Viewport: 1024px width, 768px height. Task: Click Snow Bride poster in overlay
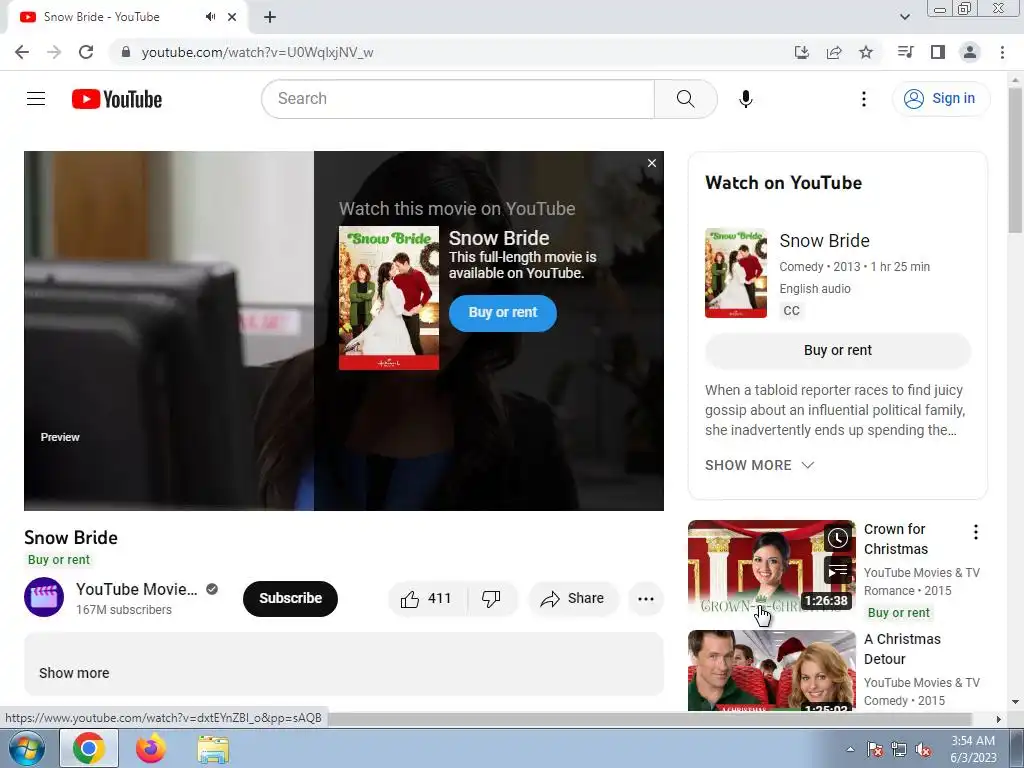pyautogui.click(x=389, y=298)
